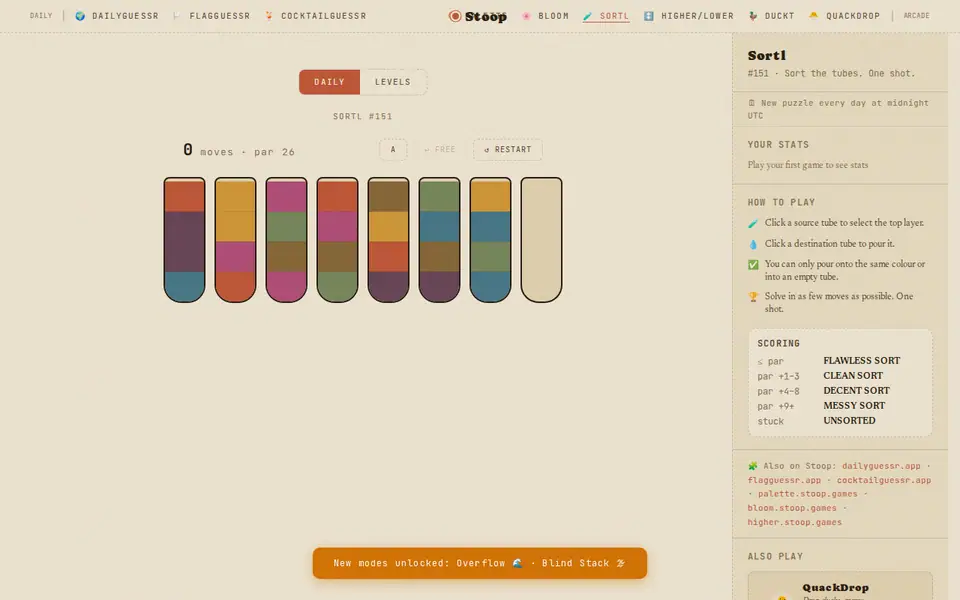Click the Sortl sidebar title
The image size is (960, 600).
pyautogui.click(x=767, y=55)
